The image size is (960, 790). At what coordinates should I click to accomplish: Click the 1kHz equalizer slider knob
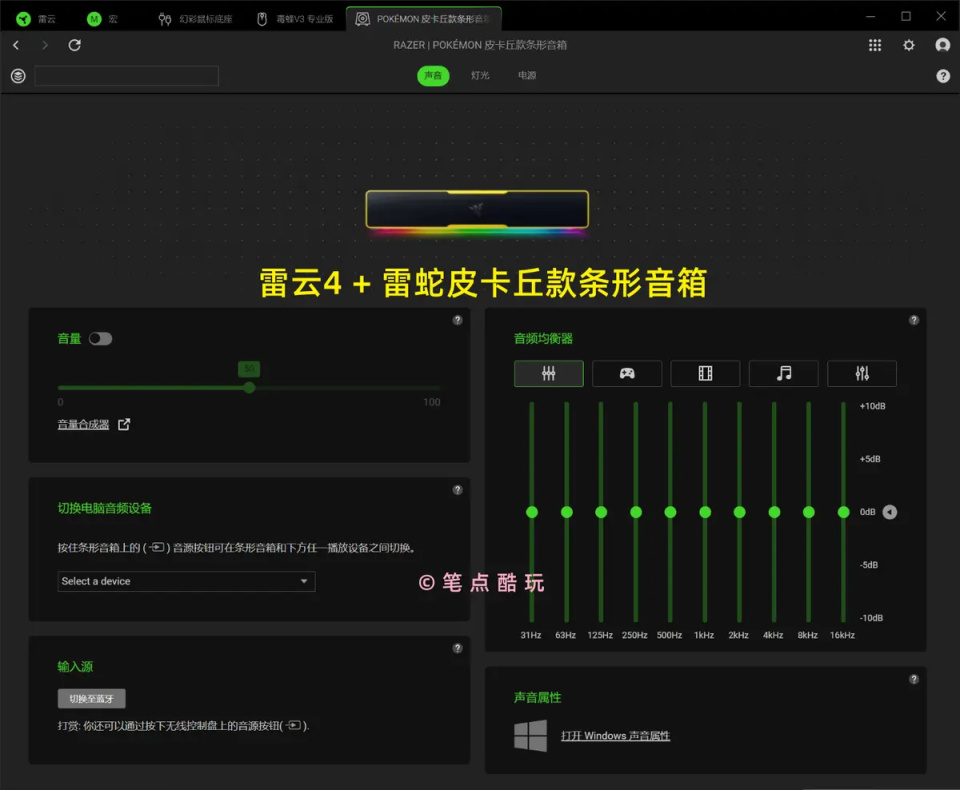[x=705, y=512]
